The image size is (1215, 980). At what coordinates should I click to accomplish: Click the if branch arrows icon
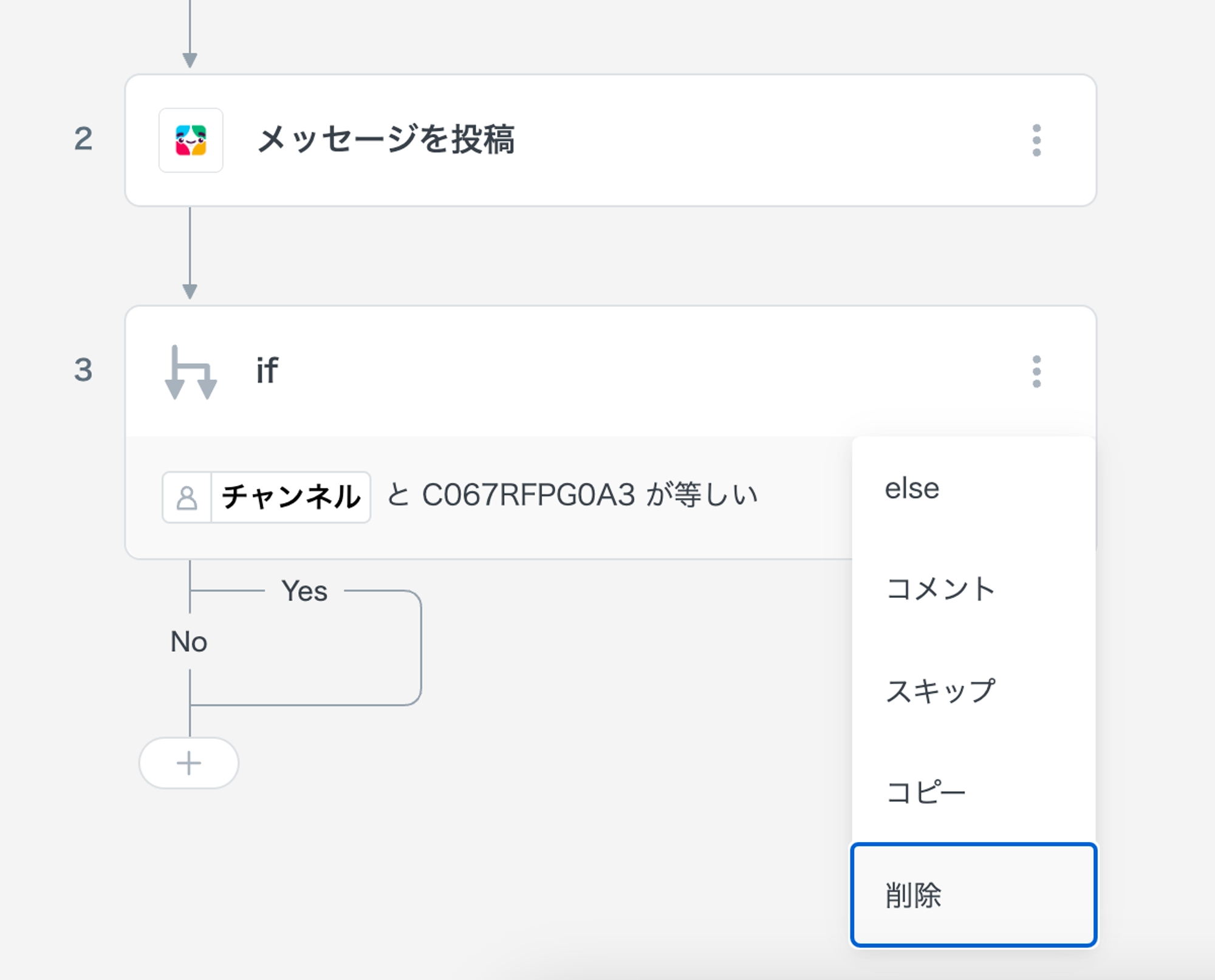(191, 372)
